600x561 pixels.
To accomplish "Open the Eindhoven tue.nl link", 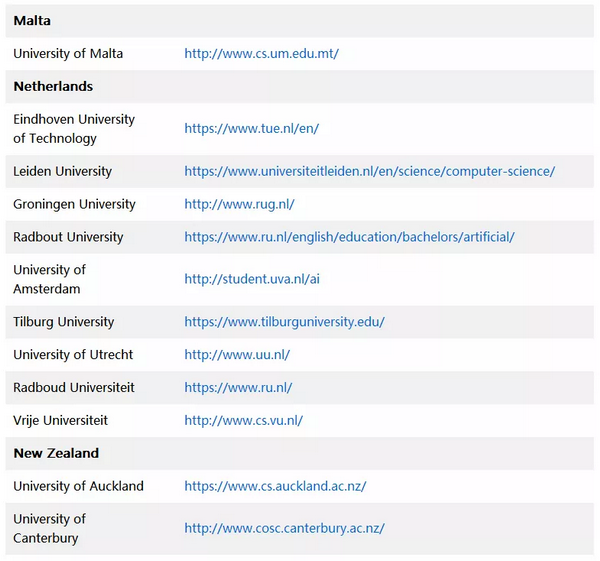I will point(251,129).
